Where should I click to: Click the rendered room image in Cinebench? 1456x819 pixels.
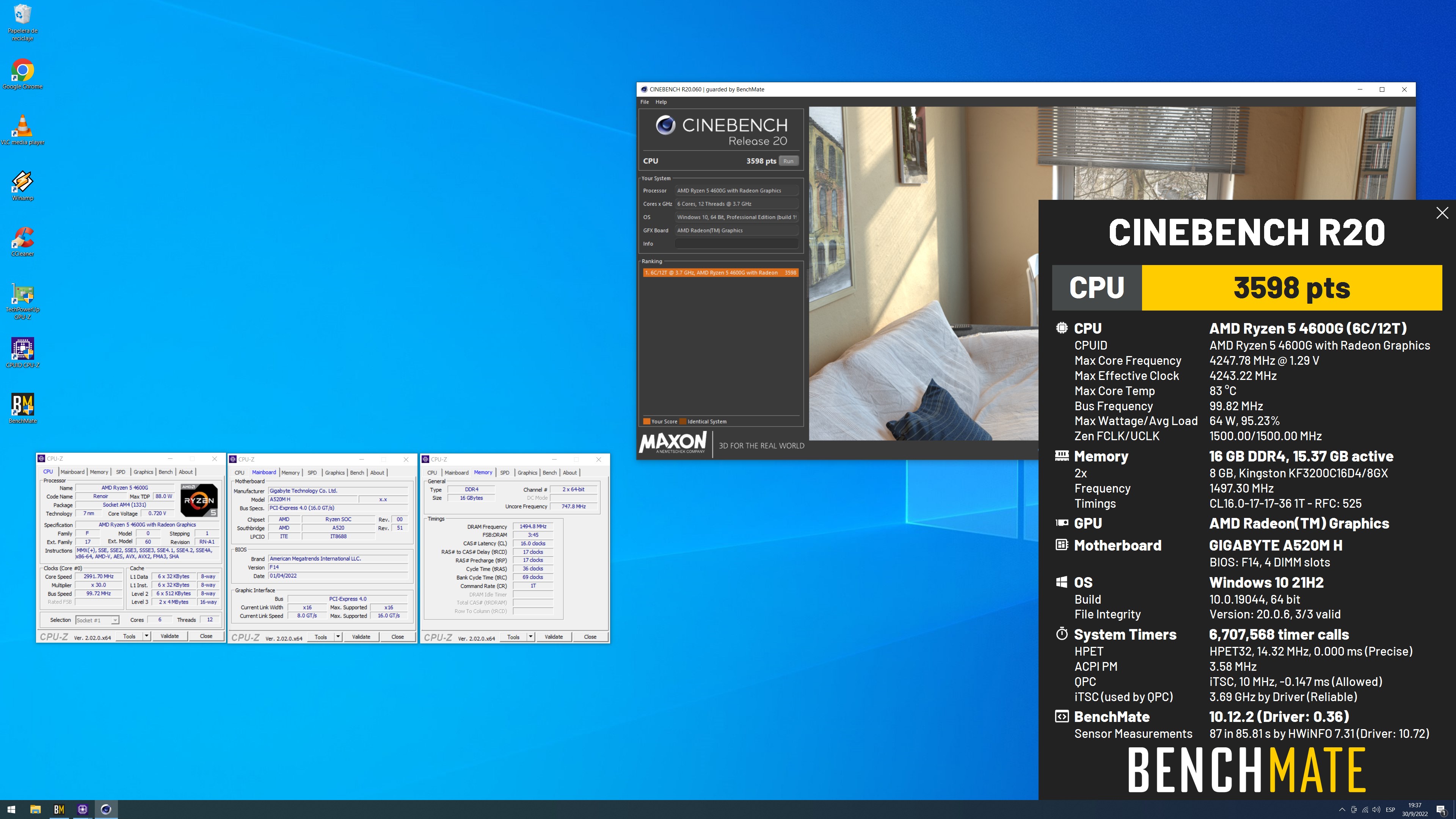[924, 273]
